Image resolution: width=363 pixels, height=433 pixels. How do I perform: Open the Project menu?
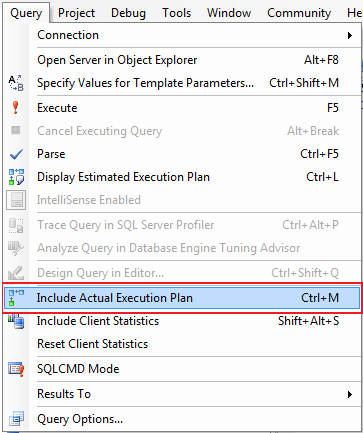(76, 13)
